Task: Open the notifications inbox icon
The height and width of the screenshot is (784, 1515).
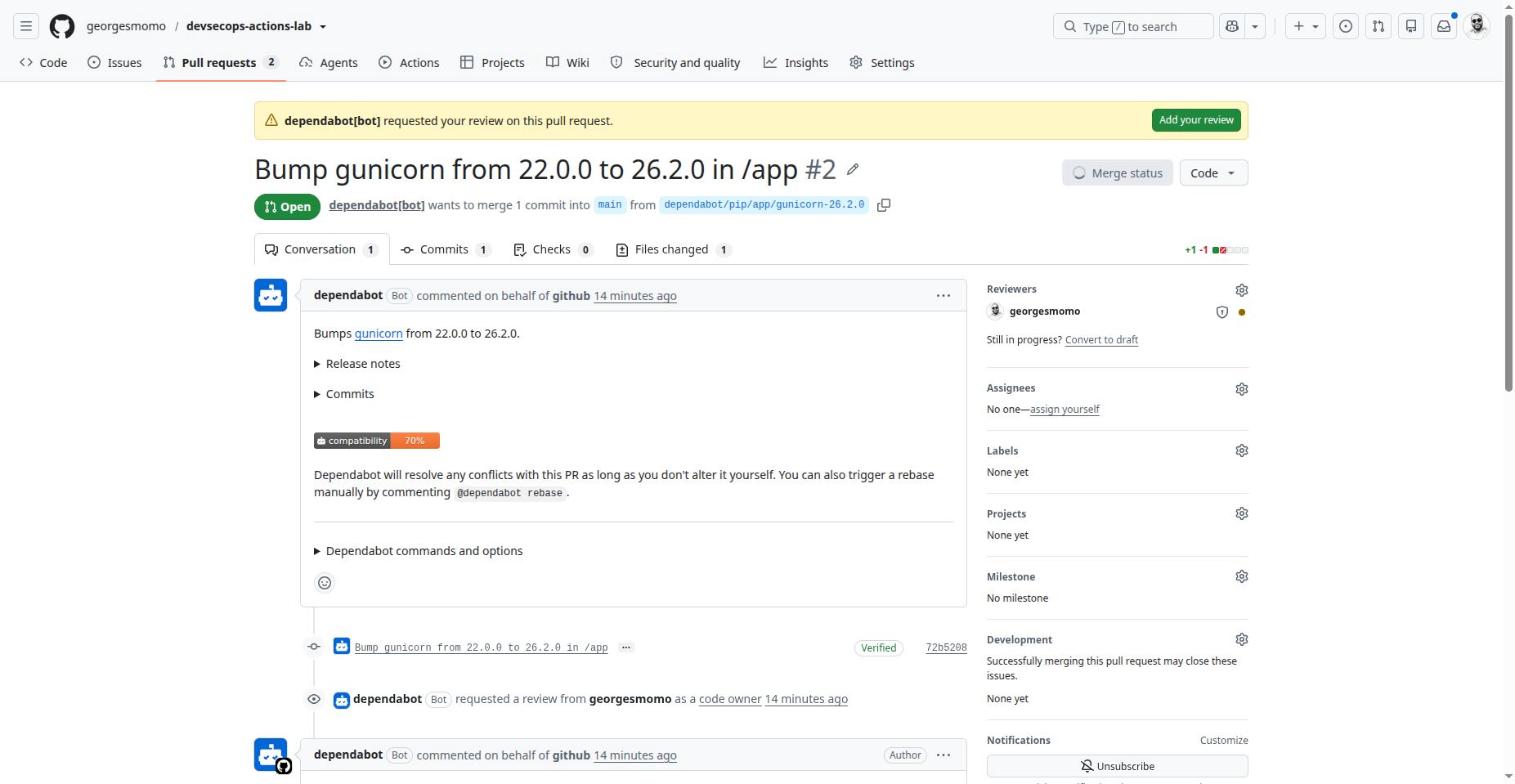Action: coord(1444,26)
